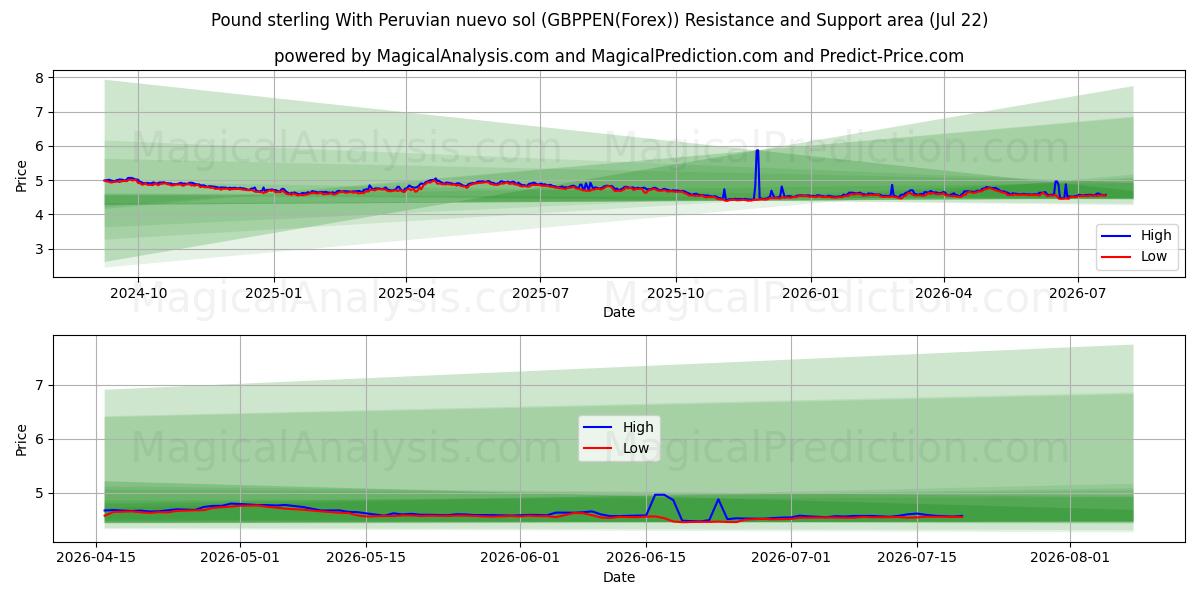Click the '2025-07' x-axis label

pyautogui.click(x=540, y=294)
